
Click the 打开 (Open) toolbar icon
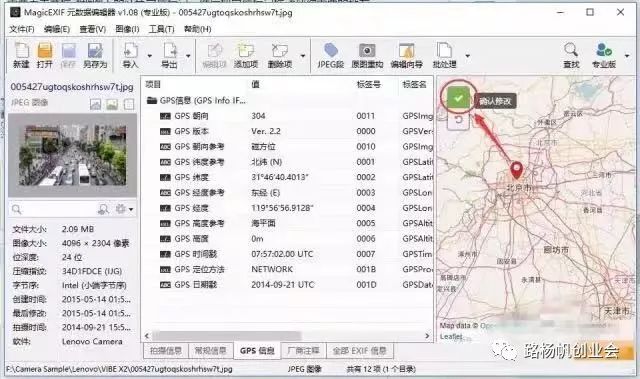(45, 55)
